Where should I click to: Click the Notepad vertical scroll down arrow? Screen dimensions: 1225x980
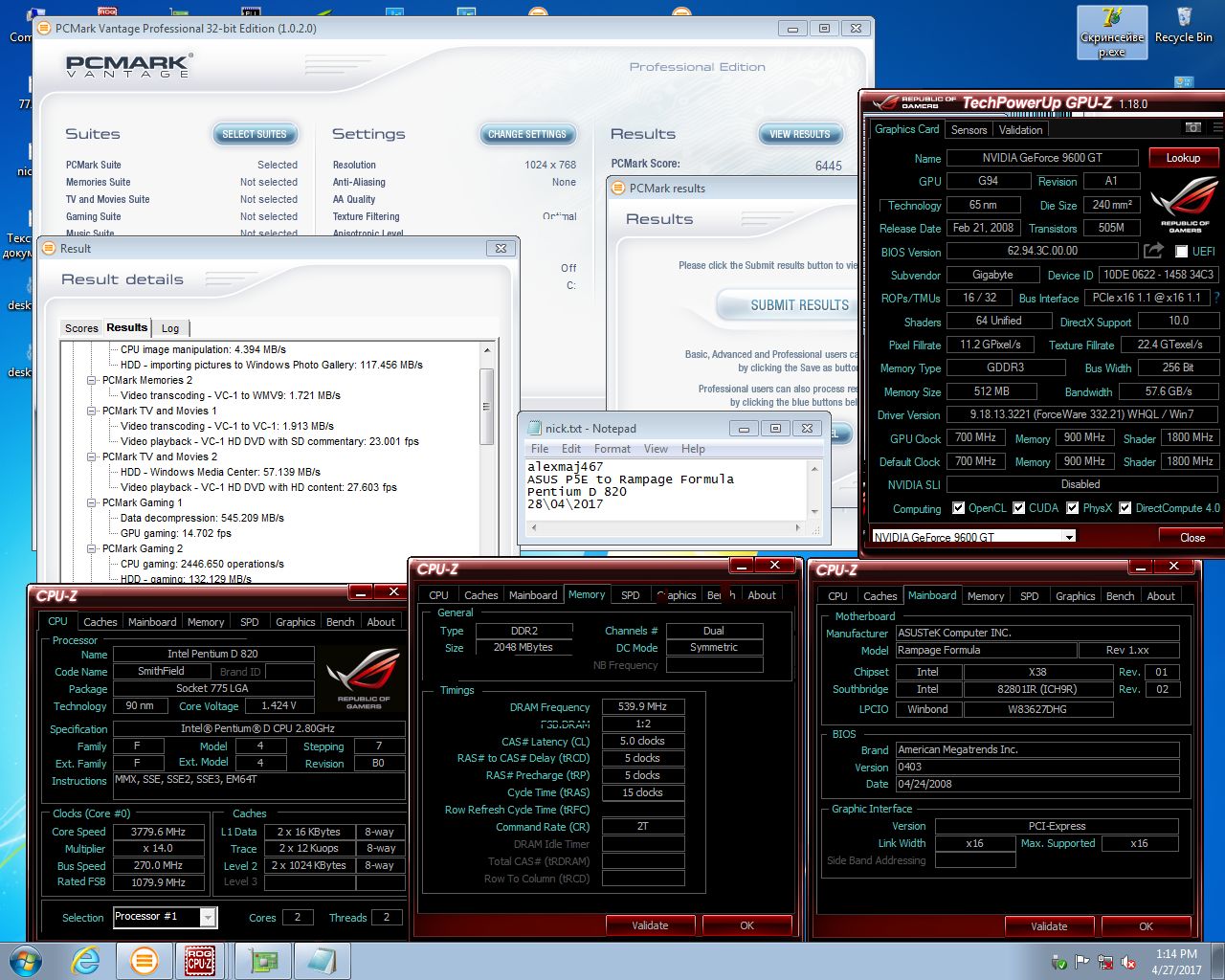pos(815,511)
